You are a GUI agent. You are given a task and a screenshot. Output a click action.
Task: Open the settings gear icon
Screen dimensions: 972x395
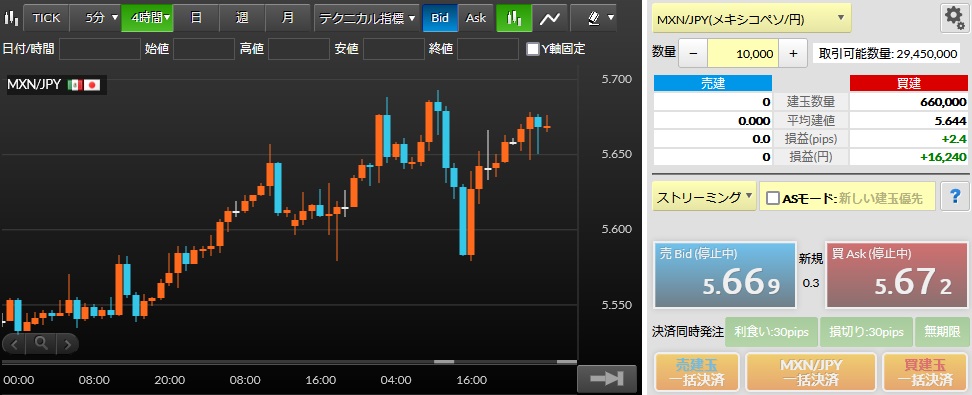pos(956,19)
